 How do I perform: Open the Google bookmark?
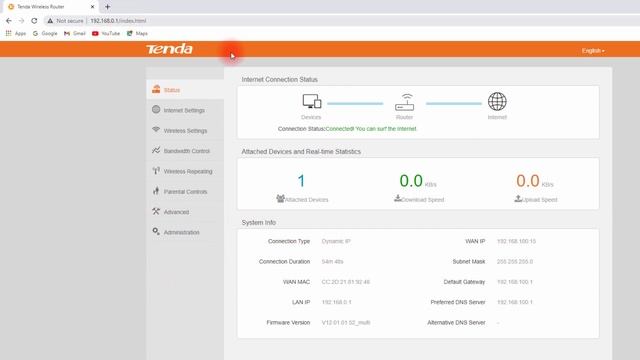(45, 33)
